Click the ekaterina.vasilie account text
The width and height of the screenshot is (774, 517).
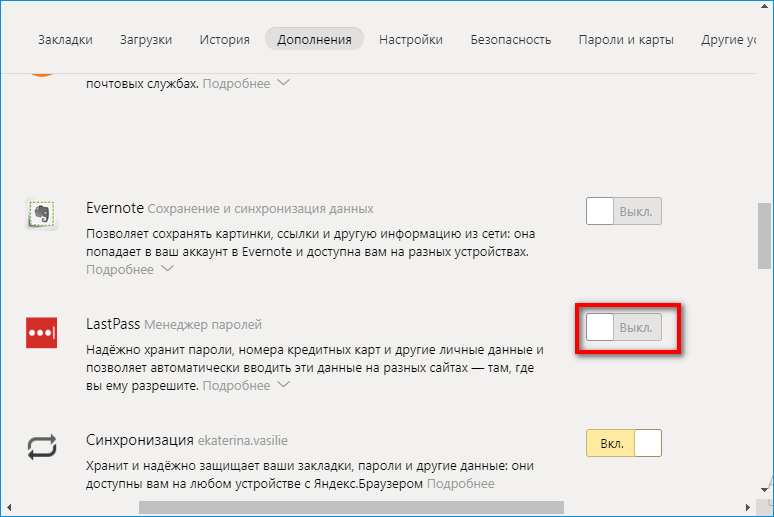tap(243, 440)
